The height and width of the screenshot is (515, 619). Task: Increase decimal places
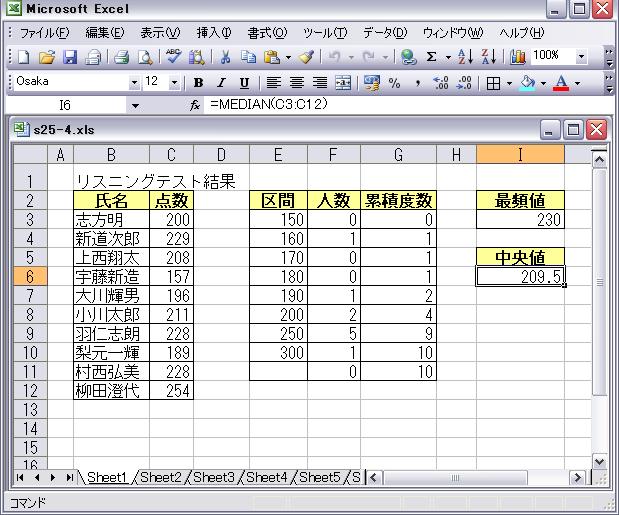click(441, 83)
